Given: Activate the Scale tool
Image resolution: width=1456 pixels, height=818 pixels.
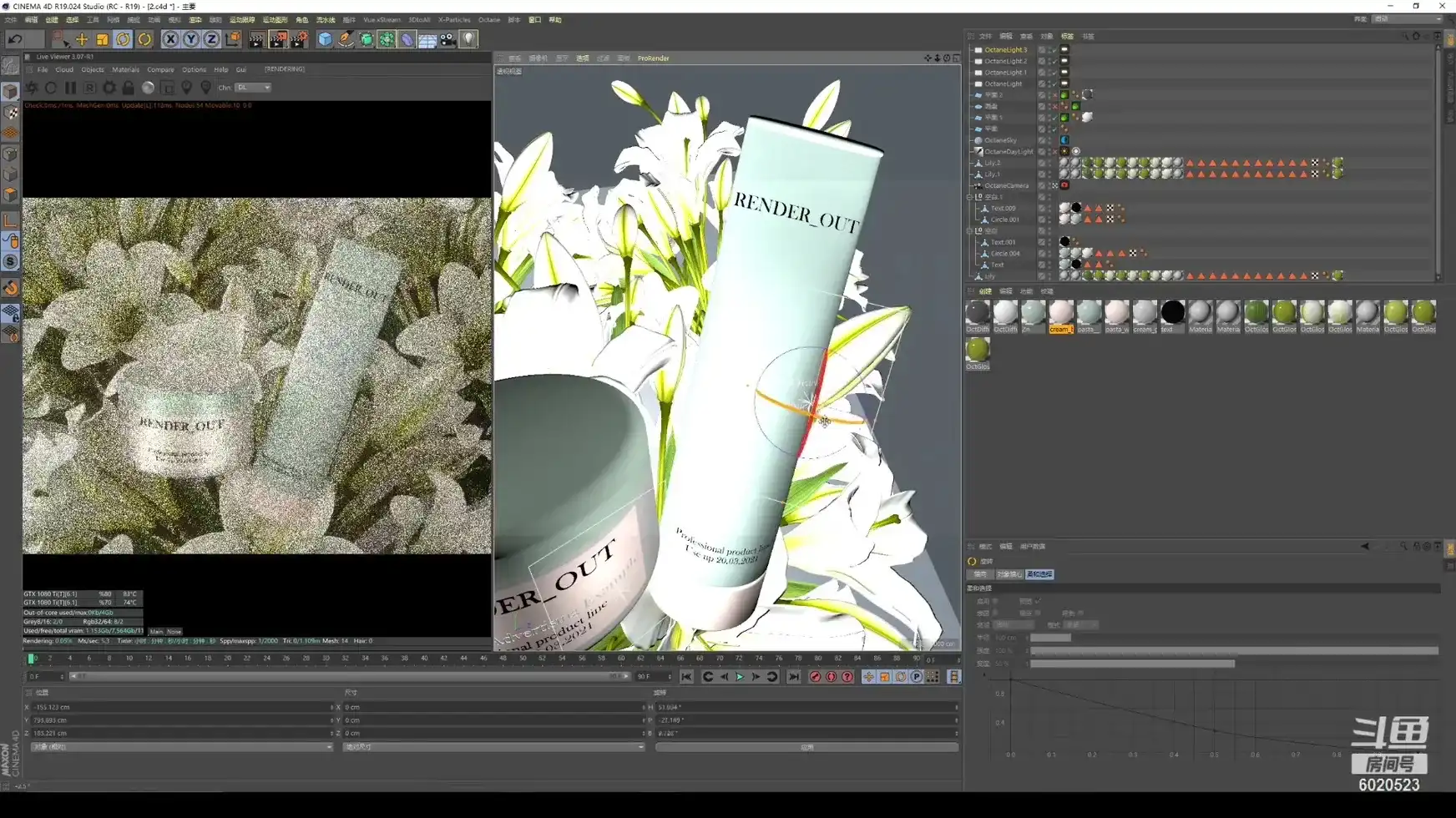Looking at the screenshot, I should pyautogui.click(x=102, y=39).
